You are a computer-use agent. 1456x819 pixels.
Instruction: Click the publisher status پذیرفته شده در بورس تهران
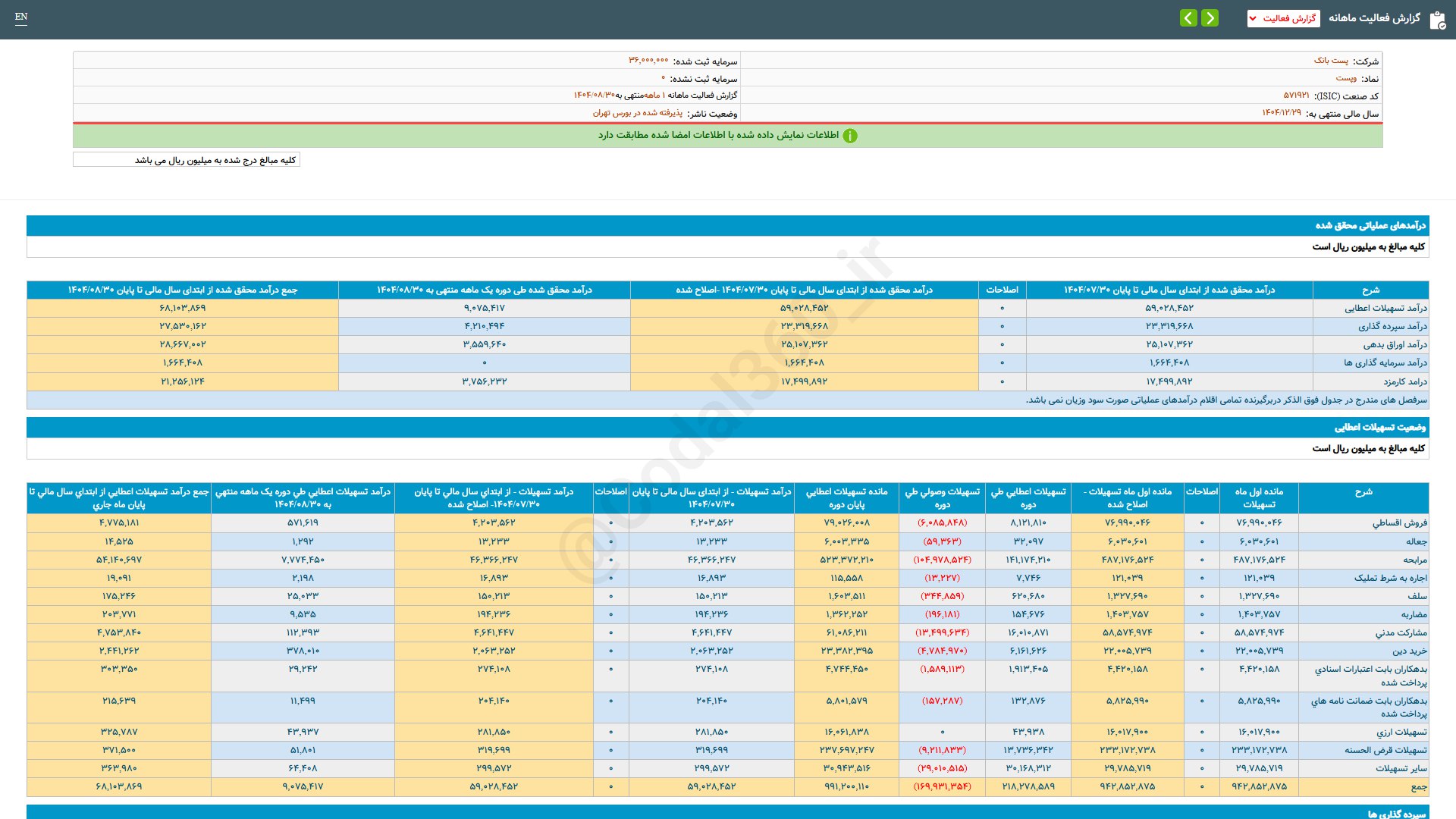637,113
